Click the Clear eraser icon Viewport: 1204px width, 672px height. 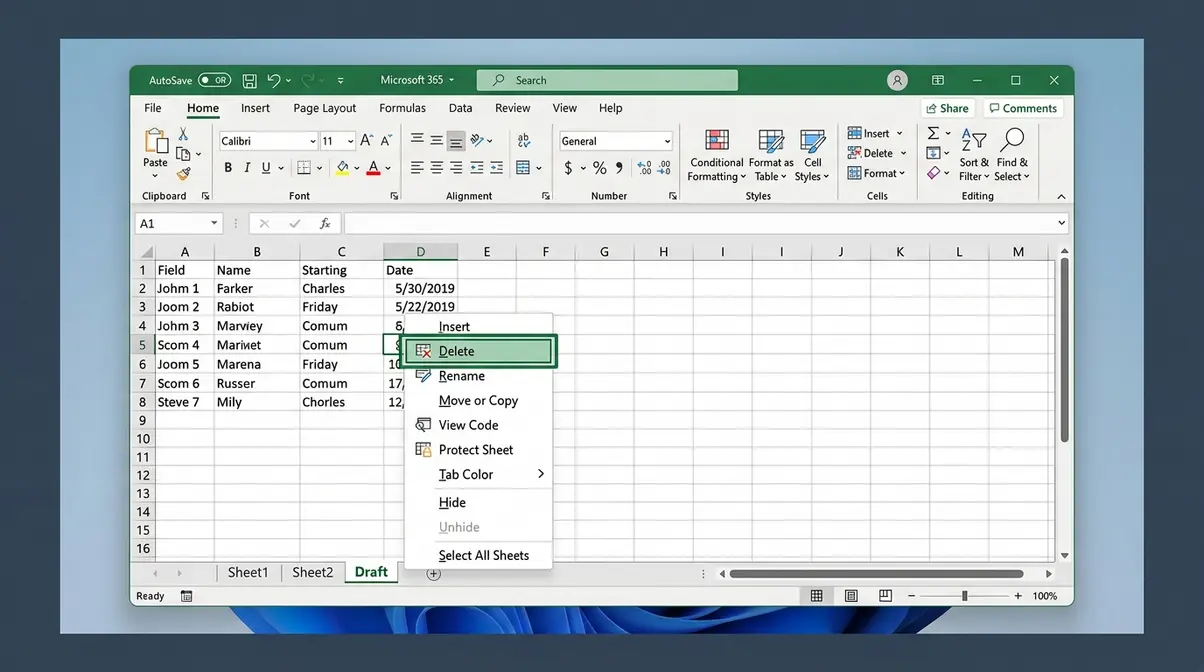[933, 173]
